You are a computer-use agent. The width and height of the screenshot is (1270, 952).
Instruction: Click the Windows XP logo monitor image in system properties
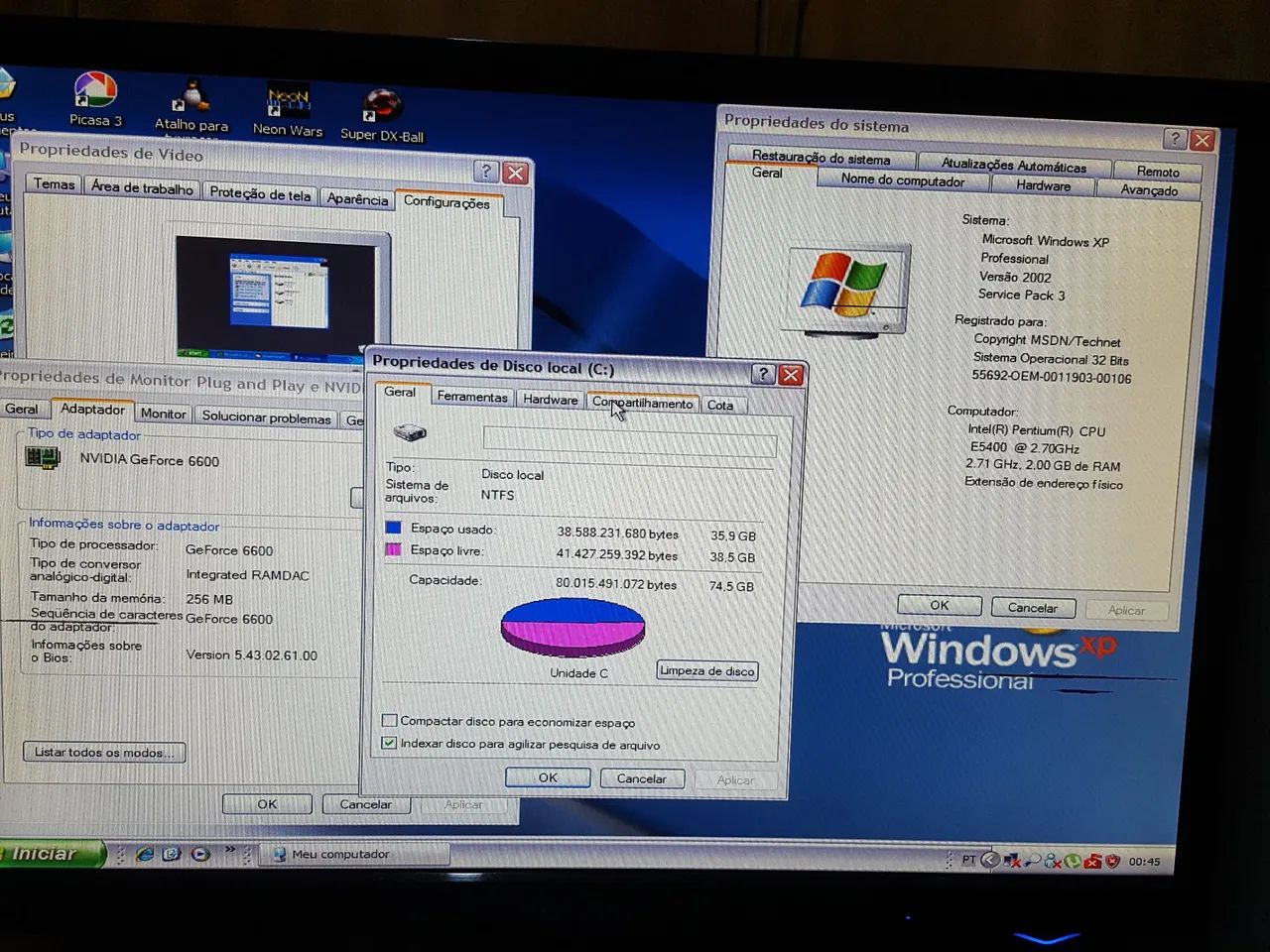(848, 289)
